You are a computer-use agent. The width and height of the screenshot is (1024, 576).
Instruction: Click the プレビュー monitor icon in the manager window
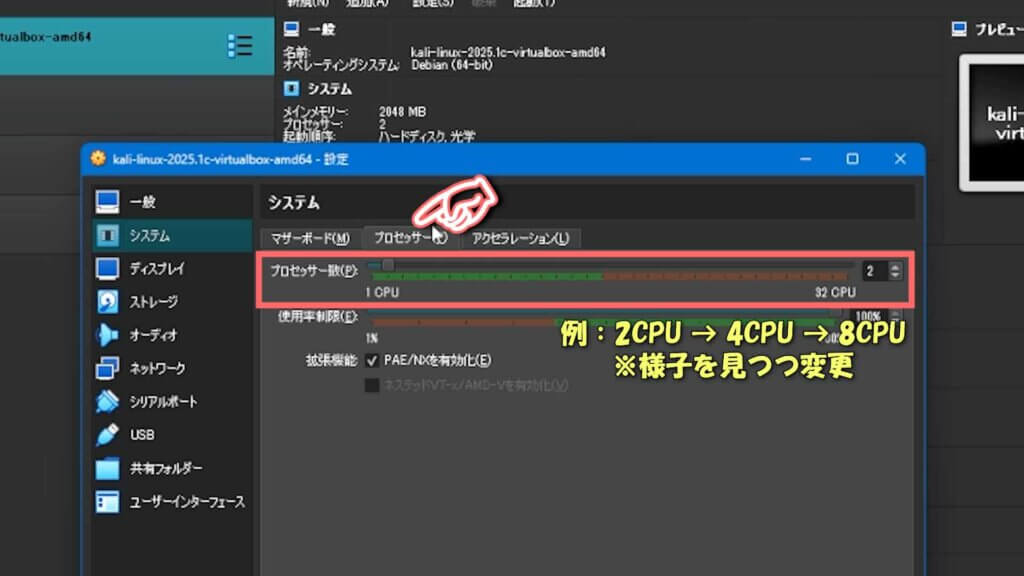coord(959,29)
